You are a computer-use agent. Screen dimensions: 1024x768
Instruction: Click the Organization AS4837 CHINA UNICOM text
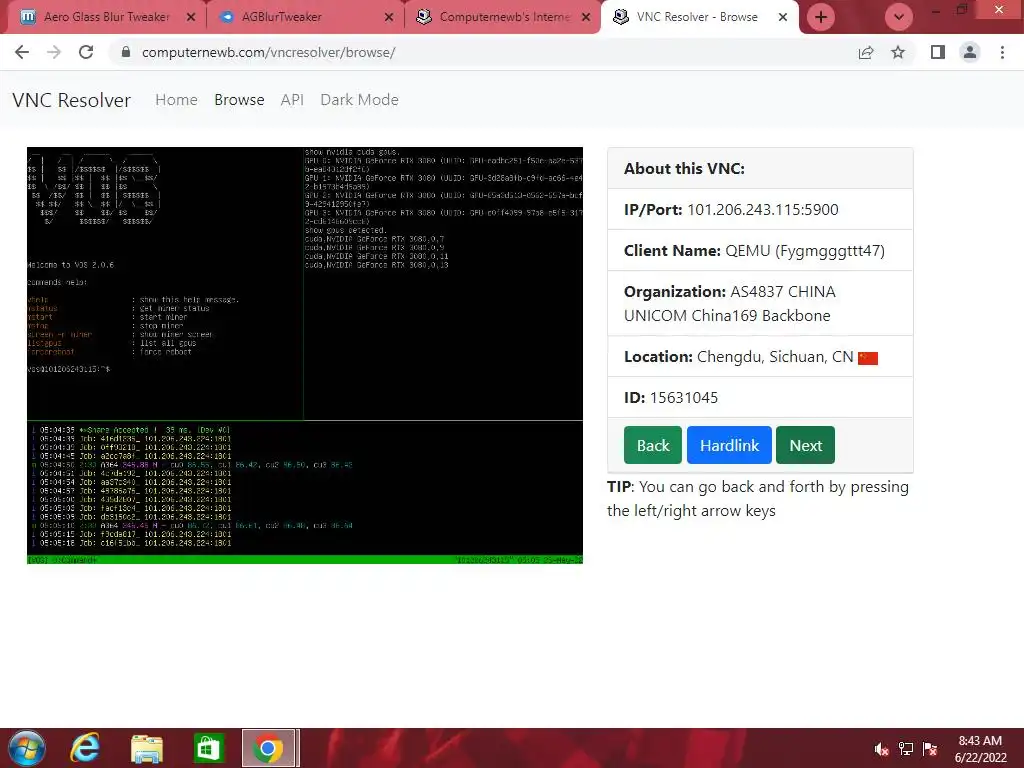click(x=729, y=304)
